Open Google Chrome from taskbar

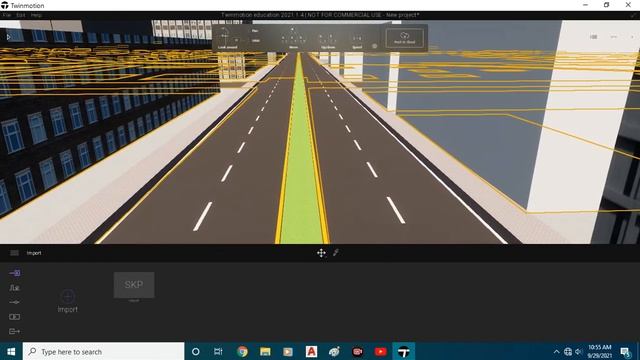pyautogui.click(x=242, y=351)
